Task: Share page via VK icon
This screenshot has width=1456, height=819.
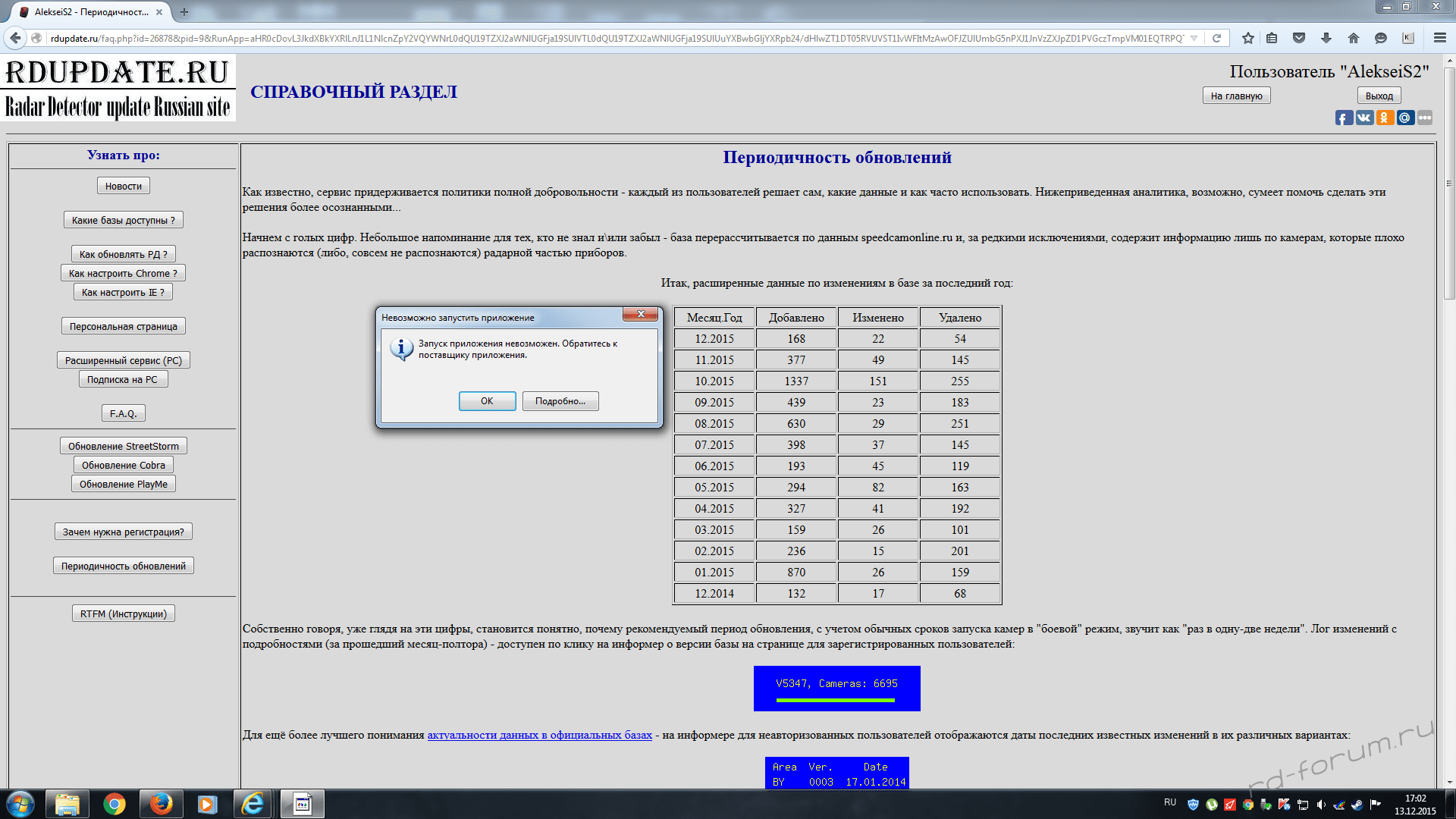Action: [x=1364, y=118]
